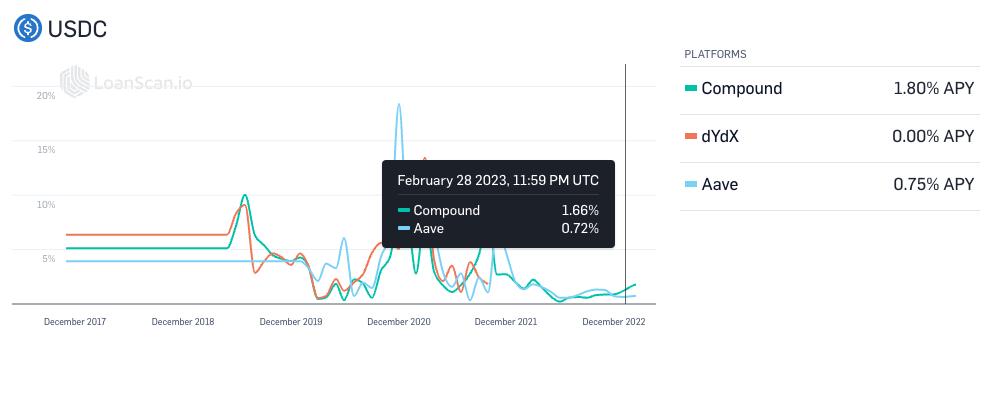Click the December 2022 axis label

(x=614, y=322)
